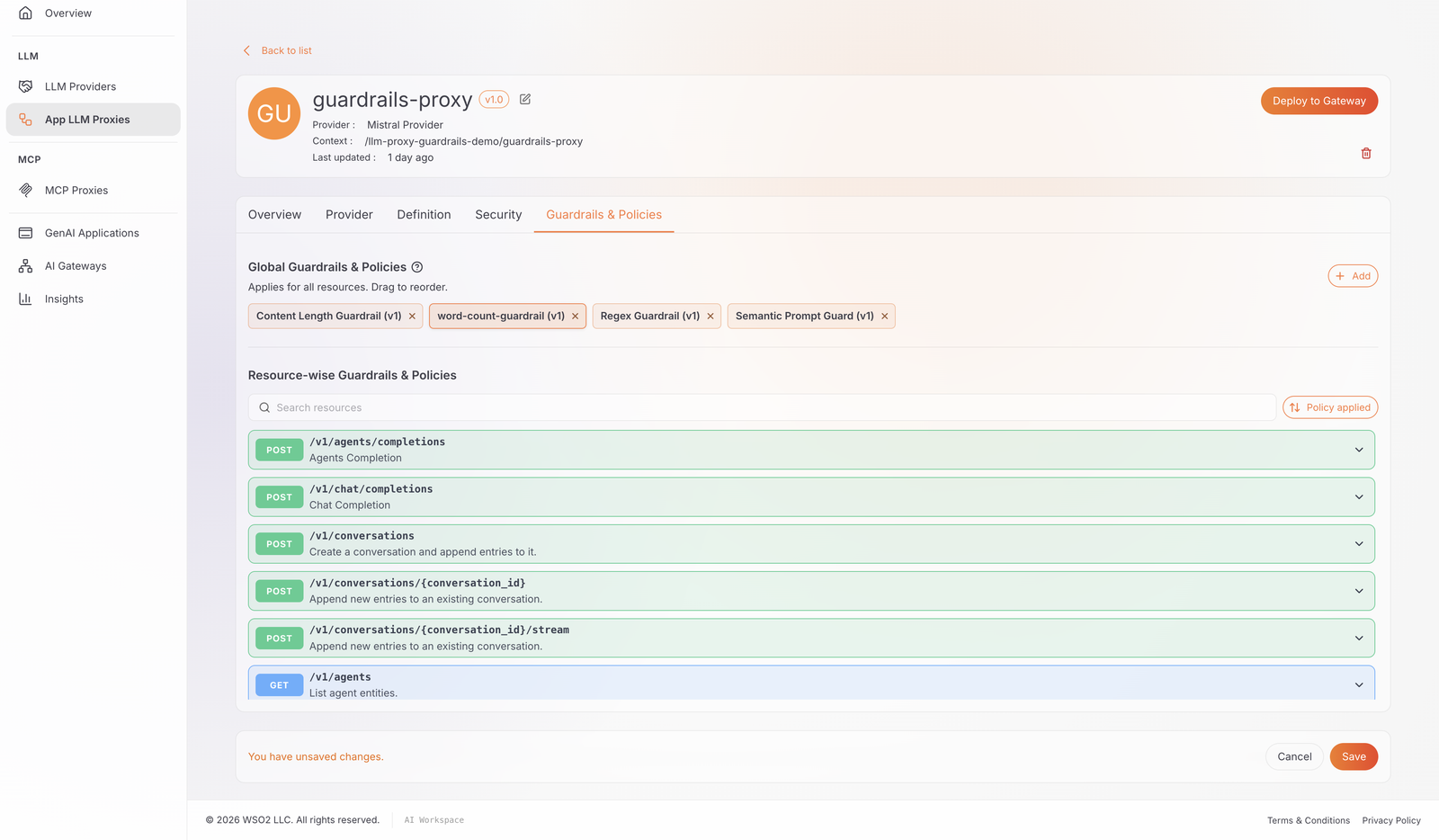
Task: Open Privacy Policy link
Action: click(1391, 820)
